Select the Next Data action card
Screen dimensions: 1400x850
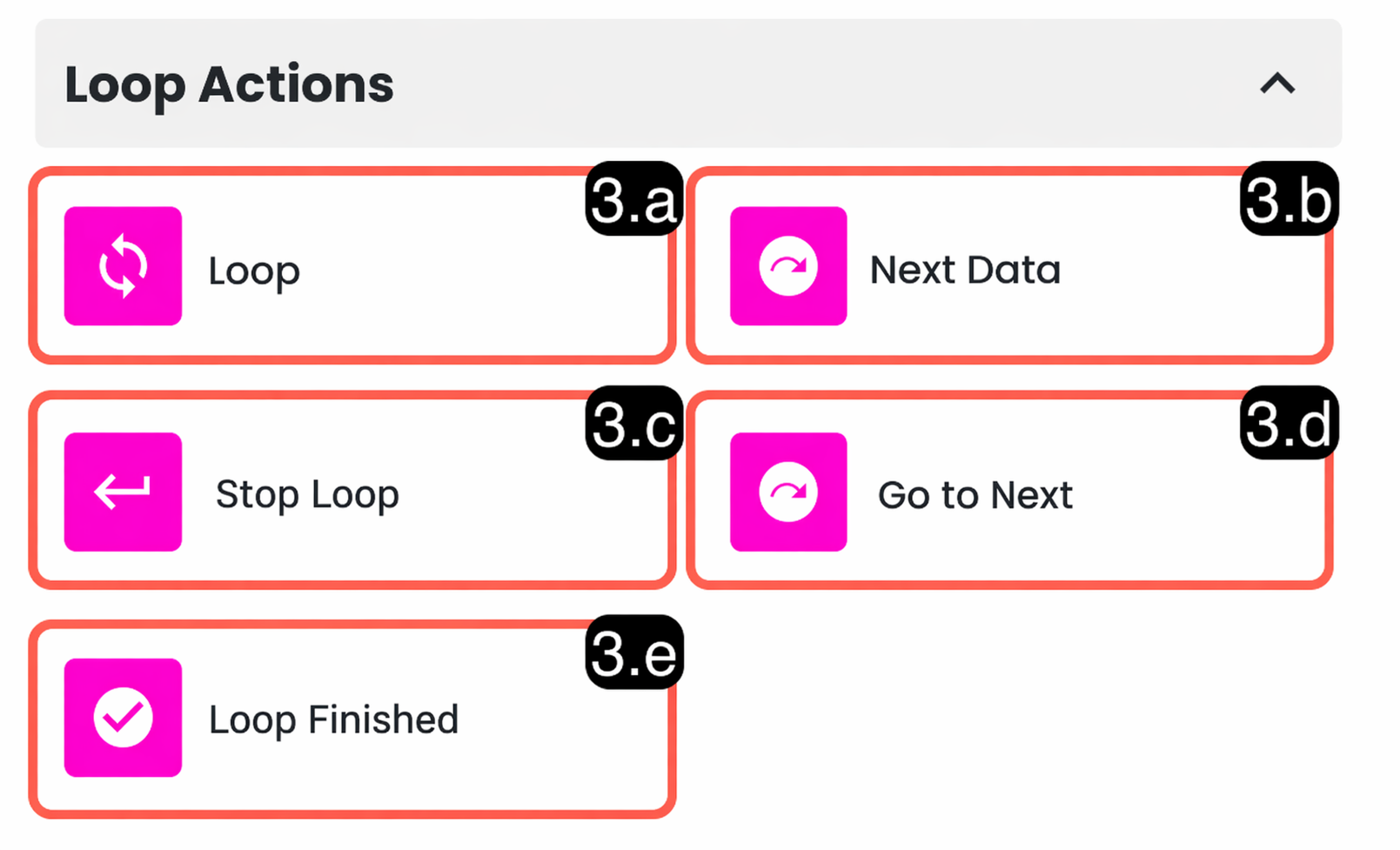[1009, 266]
